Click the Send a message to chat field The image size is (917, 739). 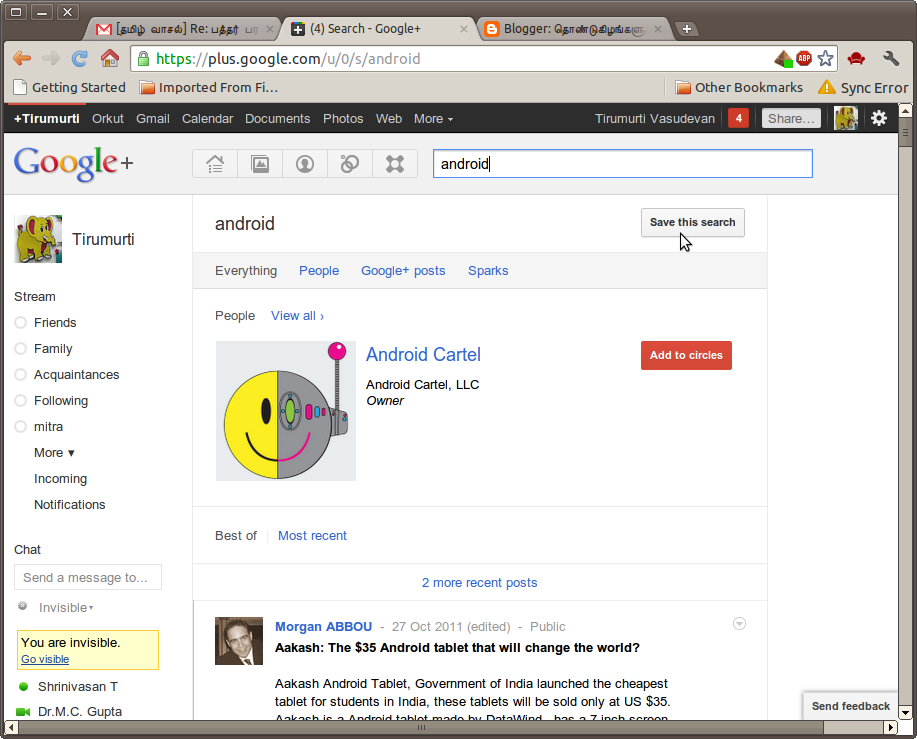[x=88, y=578]
